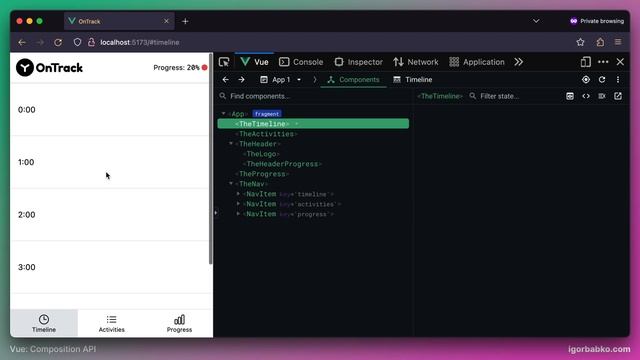Click select component in page target icon
The image size is (640, 360).
586,80
